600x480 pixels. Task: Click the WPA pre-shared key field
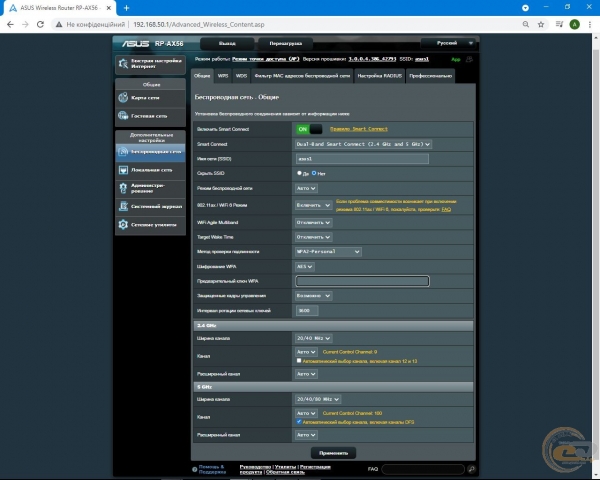[362, 281]
